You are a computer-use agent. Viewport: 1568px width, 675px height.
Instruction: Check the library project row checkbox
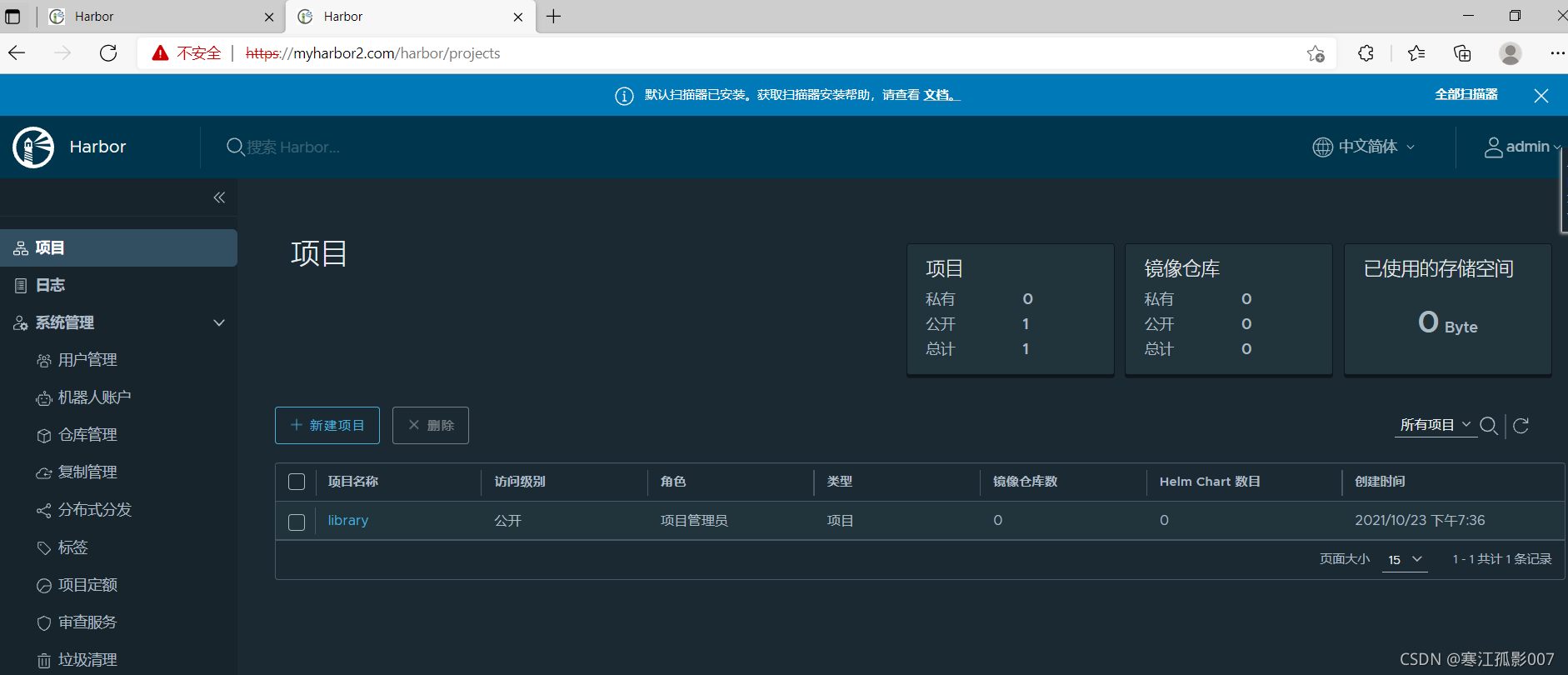297,522
